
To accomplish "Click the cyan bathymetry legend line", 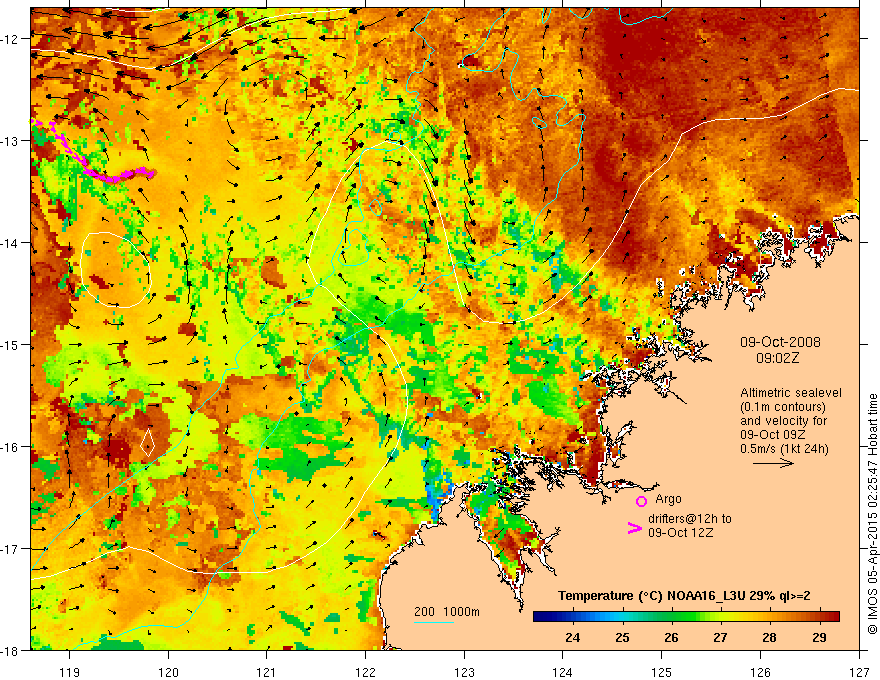I will [x=434, y=622].
